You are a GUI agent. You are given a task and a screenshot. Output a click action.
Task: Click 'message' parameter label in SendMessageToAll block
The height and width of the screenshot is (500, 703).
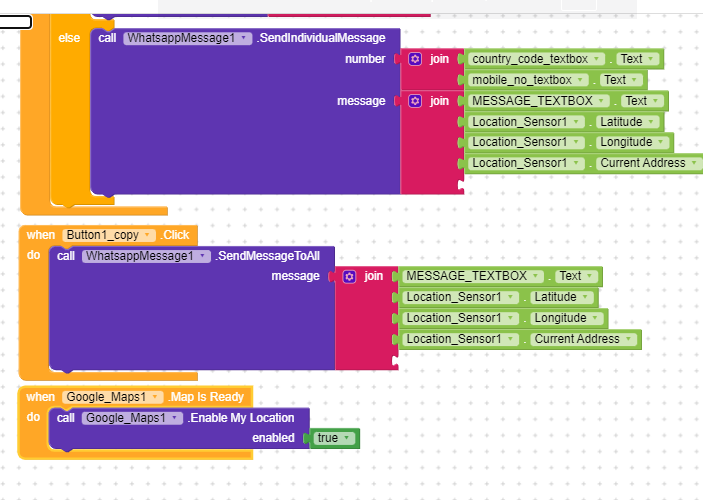coord(295,276)
